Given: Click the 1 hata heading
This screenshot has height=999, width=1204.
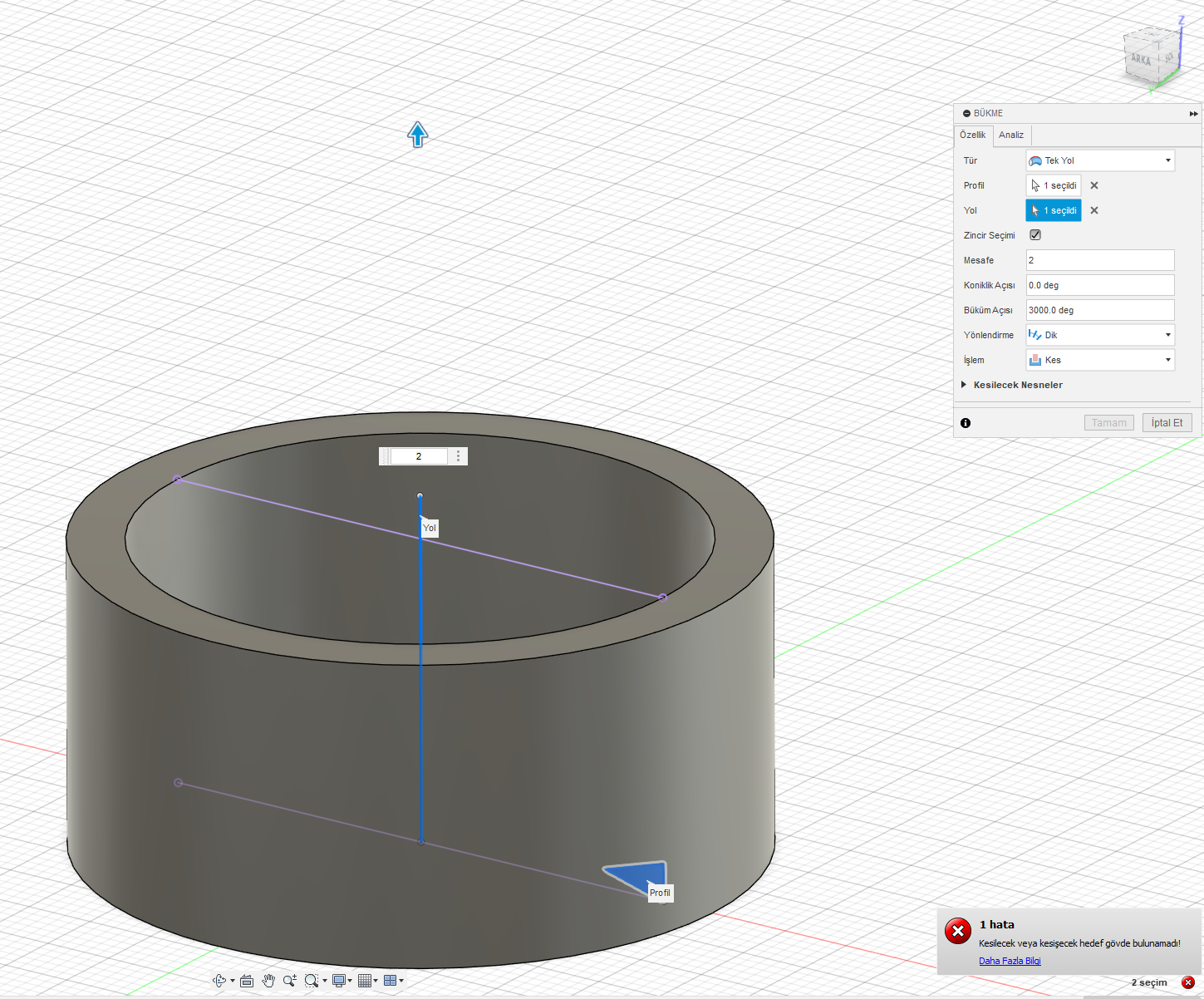Looking at the screenshot, I should (x=996, y=924).
